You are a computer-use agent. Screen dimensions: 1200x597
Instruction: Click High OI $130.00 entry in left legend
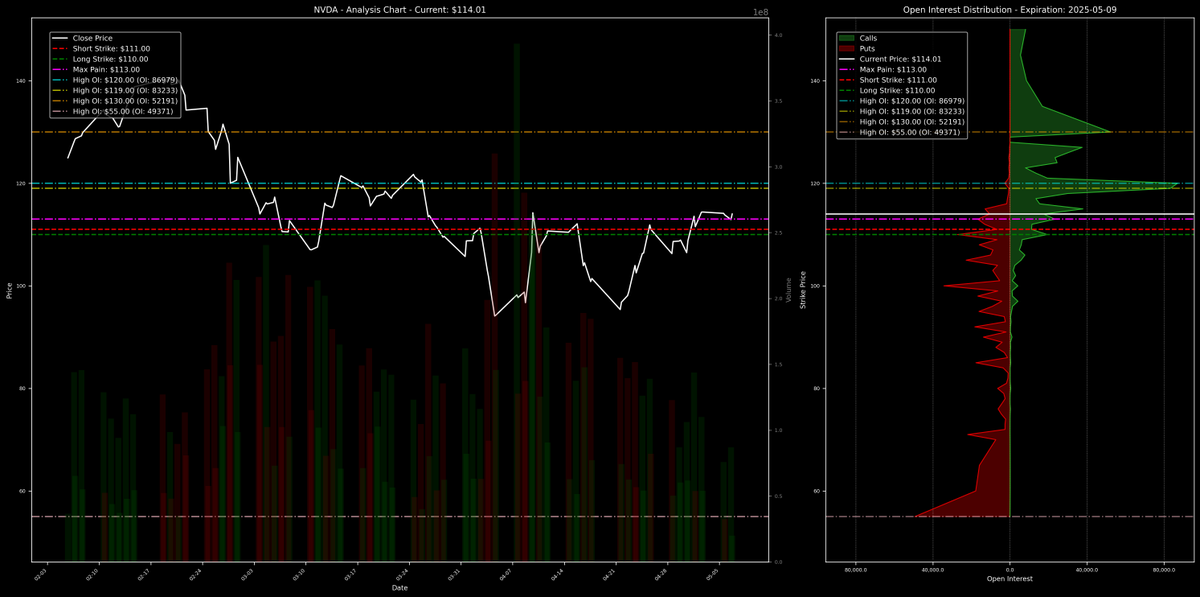click(x=115, y=101)
